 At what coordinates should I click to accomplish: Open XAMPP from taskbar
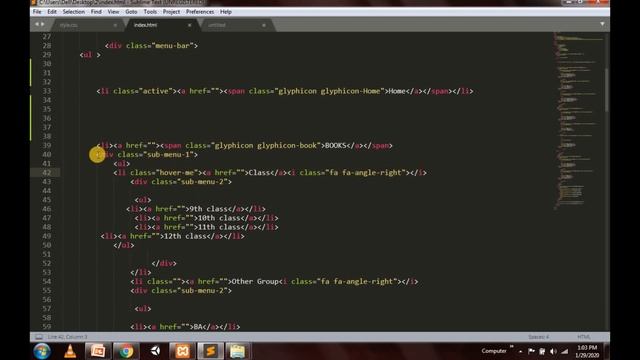(182, 351)
